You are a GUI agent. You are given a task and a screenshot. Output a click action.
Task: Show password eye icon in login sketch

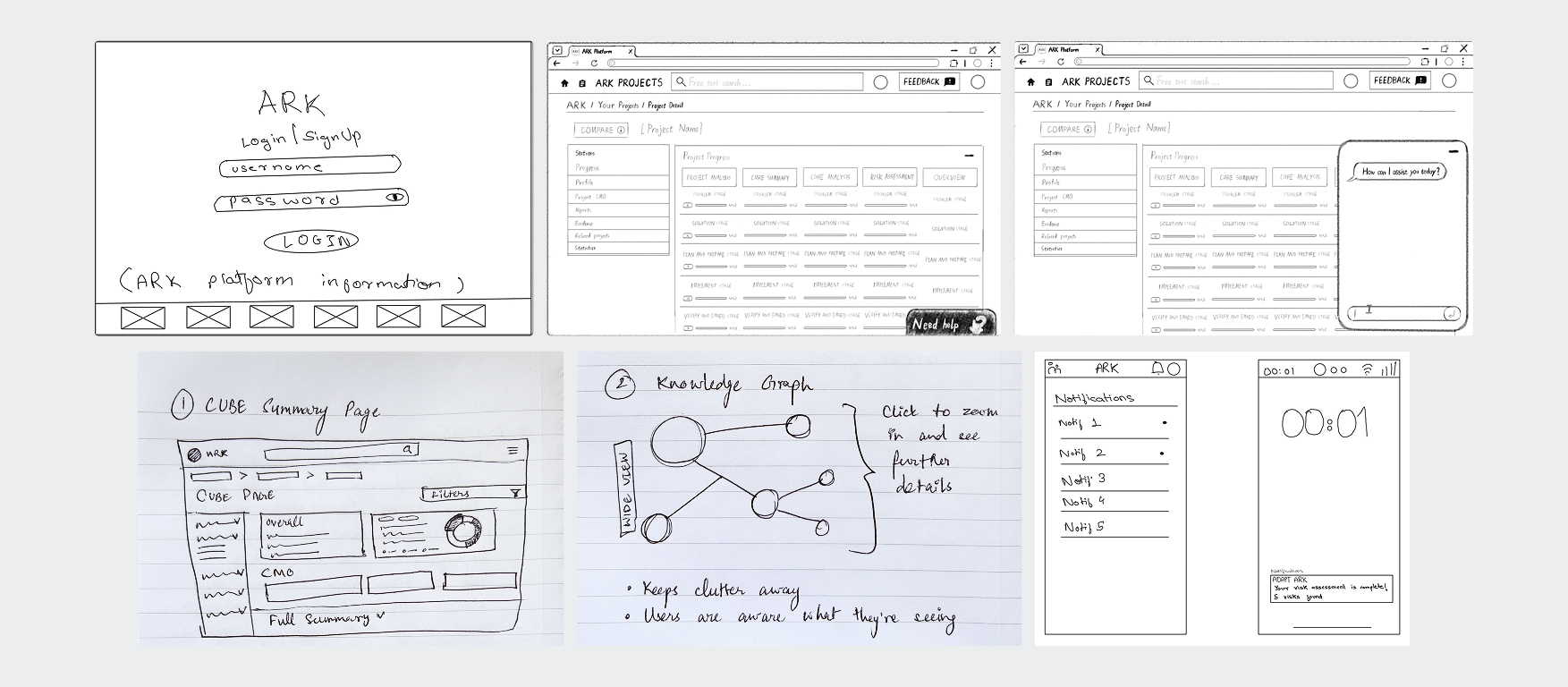pos(394,197)
